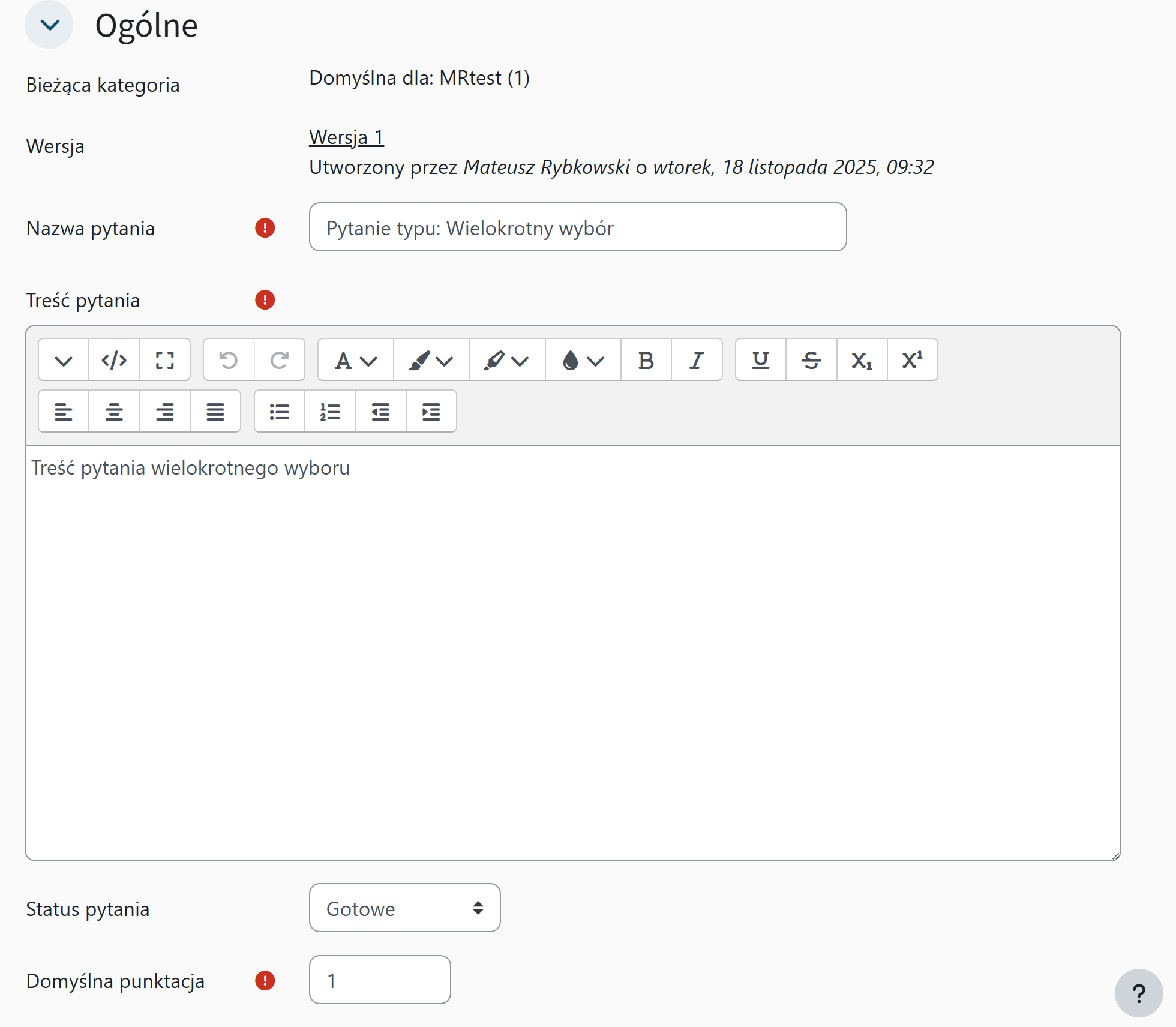Open the HTML source code view
This screenshot has height=1027, width=1176.
pyautogui.click(x=114, y=360)
